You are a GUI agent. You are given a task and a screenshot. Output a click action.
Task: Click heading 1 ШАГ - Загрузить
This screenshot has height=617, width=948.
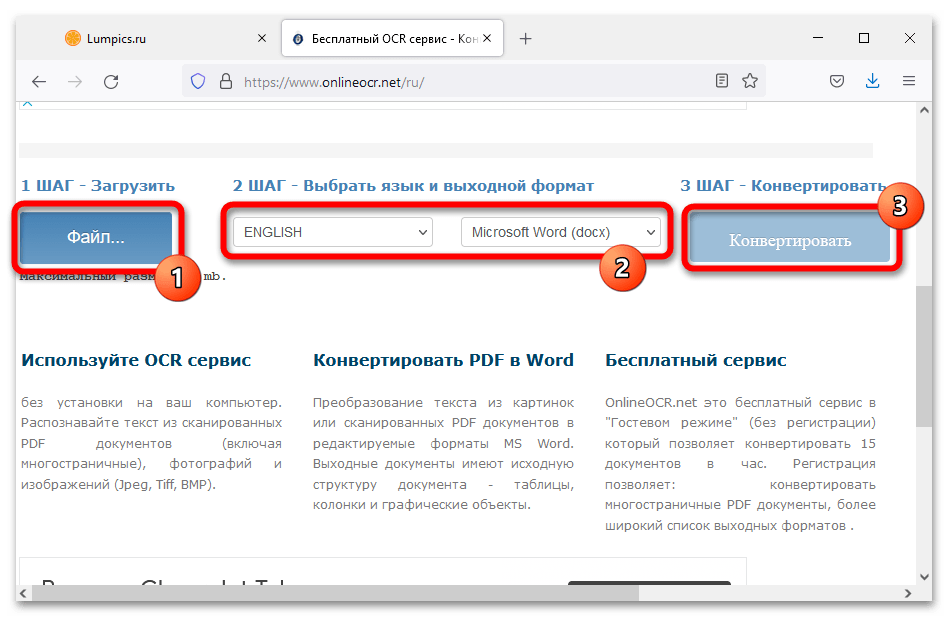coord(98,186)
